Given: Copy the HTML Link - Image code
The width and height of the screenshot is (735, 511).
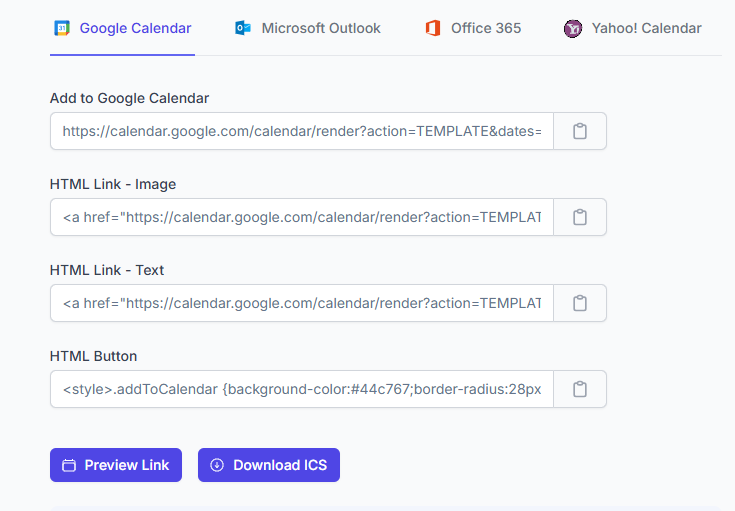Looking at the screenshot, I should pyautogui.click(x=579, y=217).
